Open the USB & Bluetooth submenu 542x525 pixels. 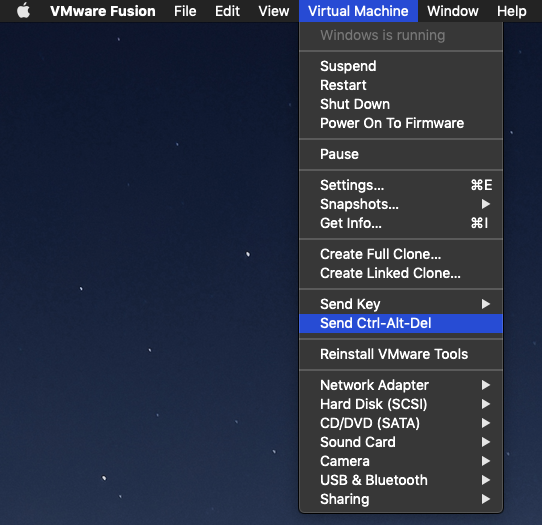401,480
